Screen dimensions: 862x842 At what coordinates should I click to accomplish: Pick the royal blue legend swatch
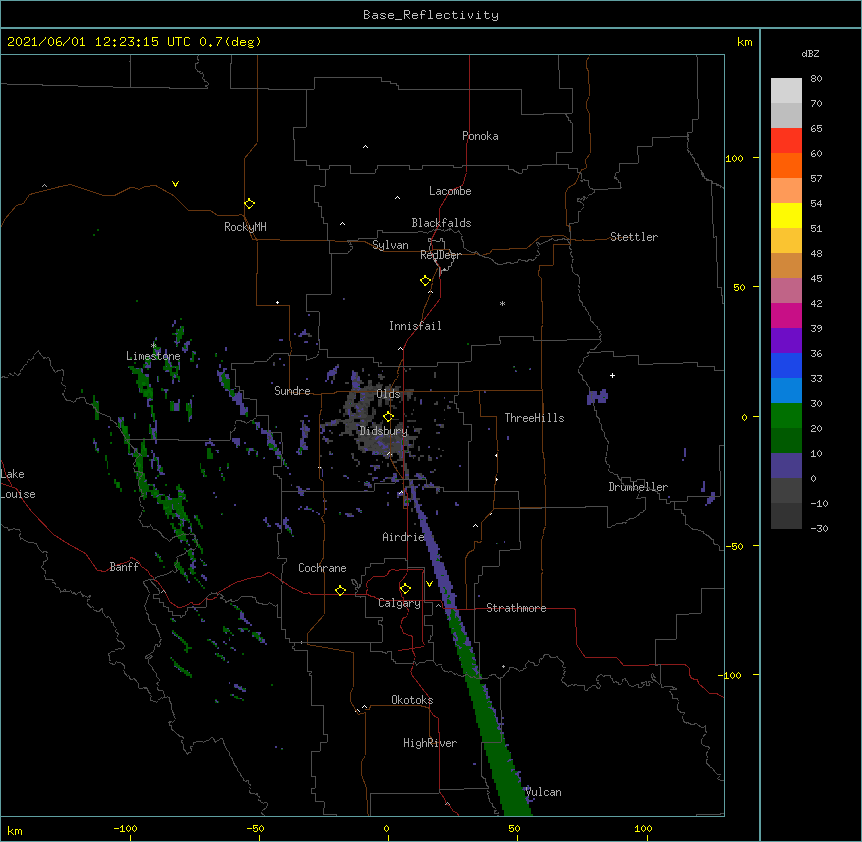click(x=786, y=365)
